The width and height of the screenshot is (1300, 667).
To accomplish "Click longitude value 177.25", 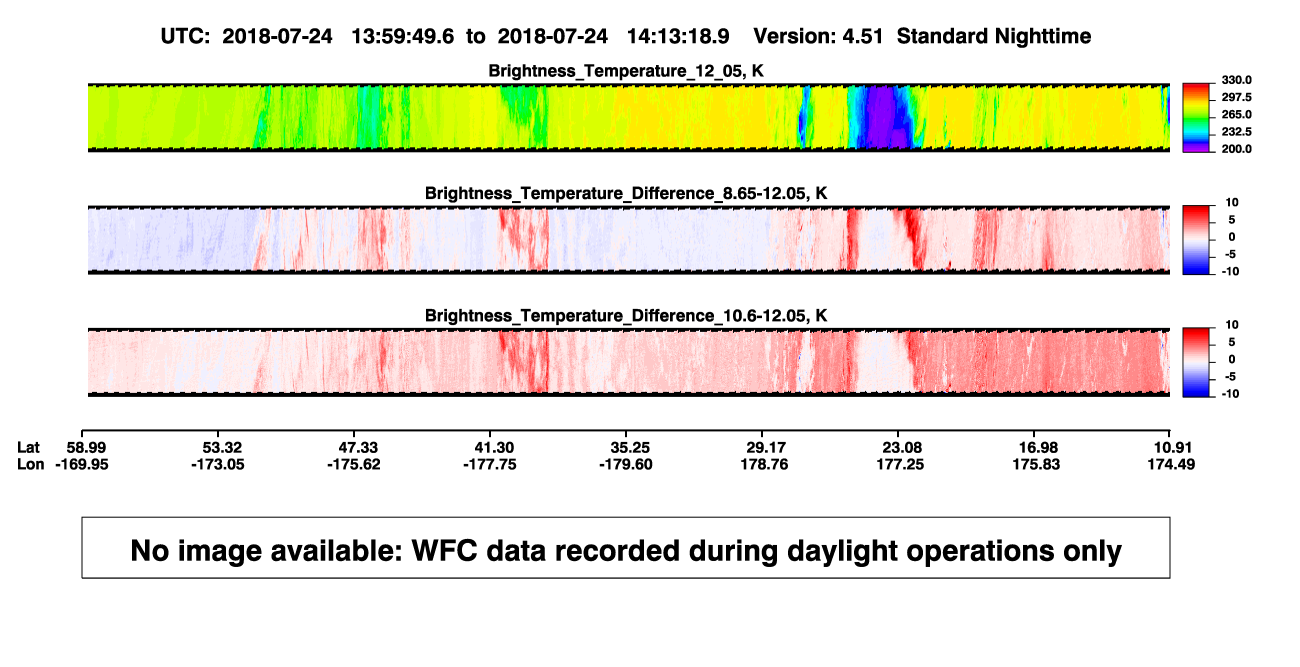I will coord(899,464).
